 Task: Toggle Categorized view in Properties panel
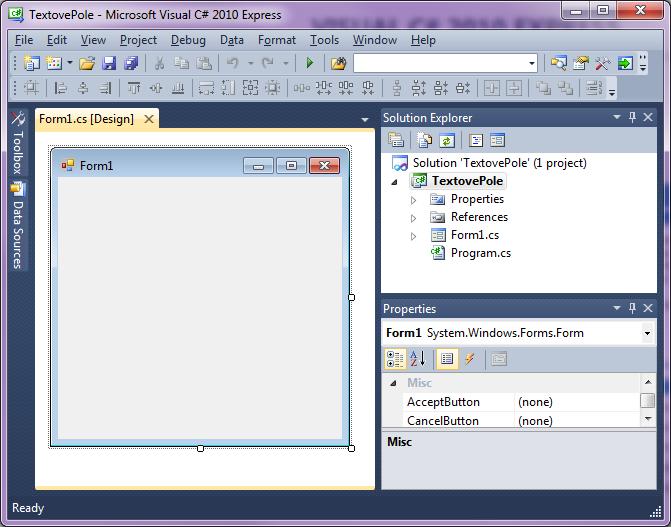395,359
